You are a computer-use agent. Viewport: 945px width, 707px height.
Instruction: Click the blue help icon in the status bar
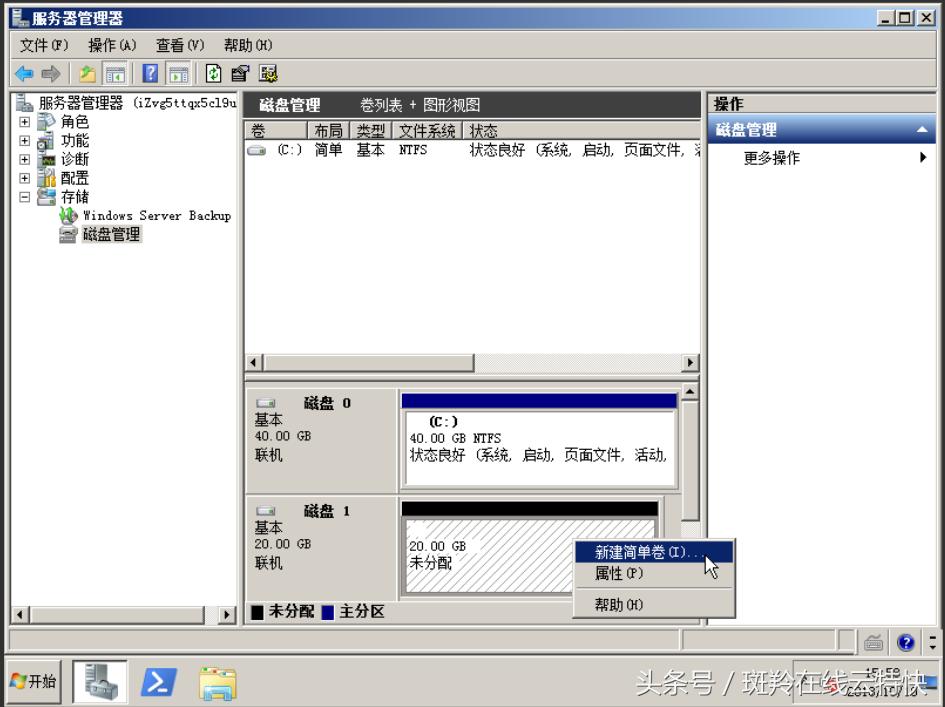(906, 641)
